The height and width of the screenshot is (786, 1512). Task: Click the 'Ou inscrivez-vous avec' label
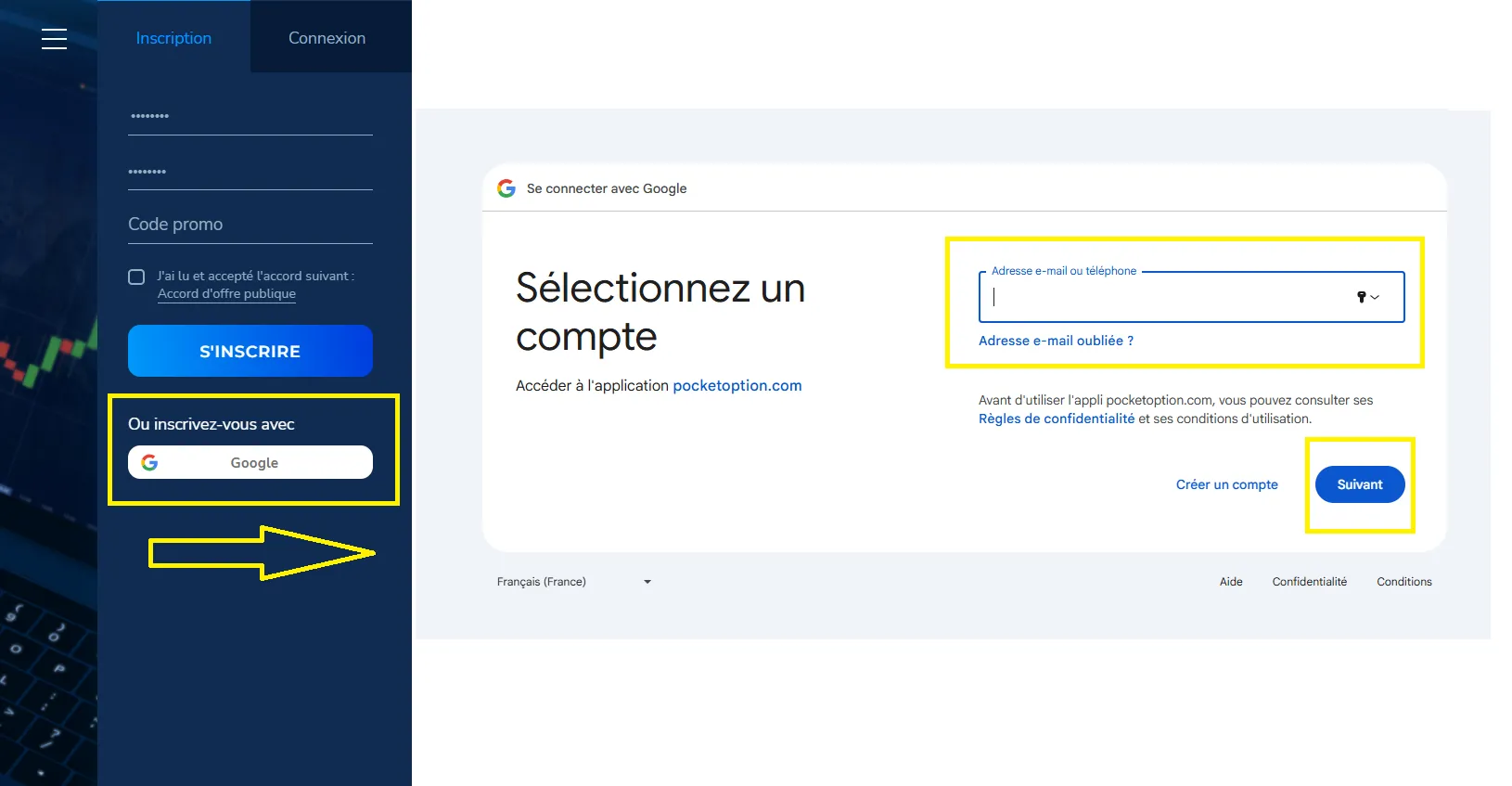tap(211, 424)
